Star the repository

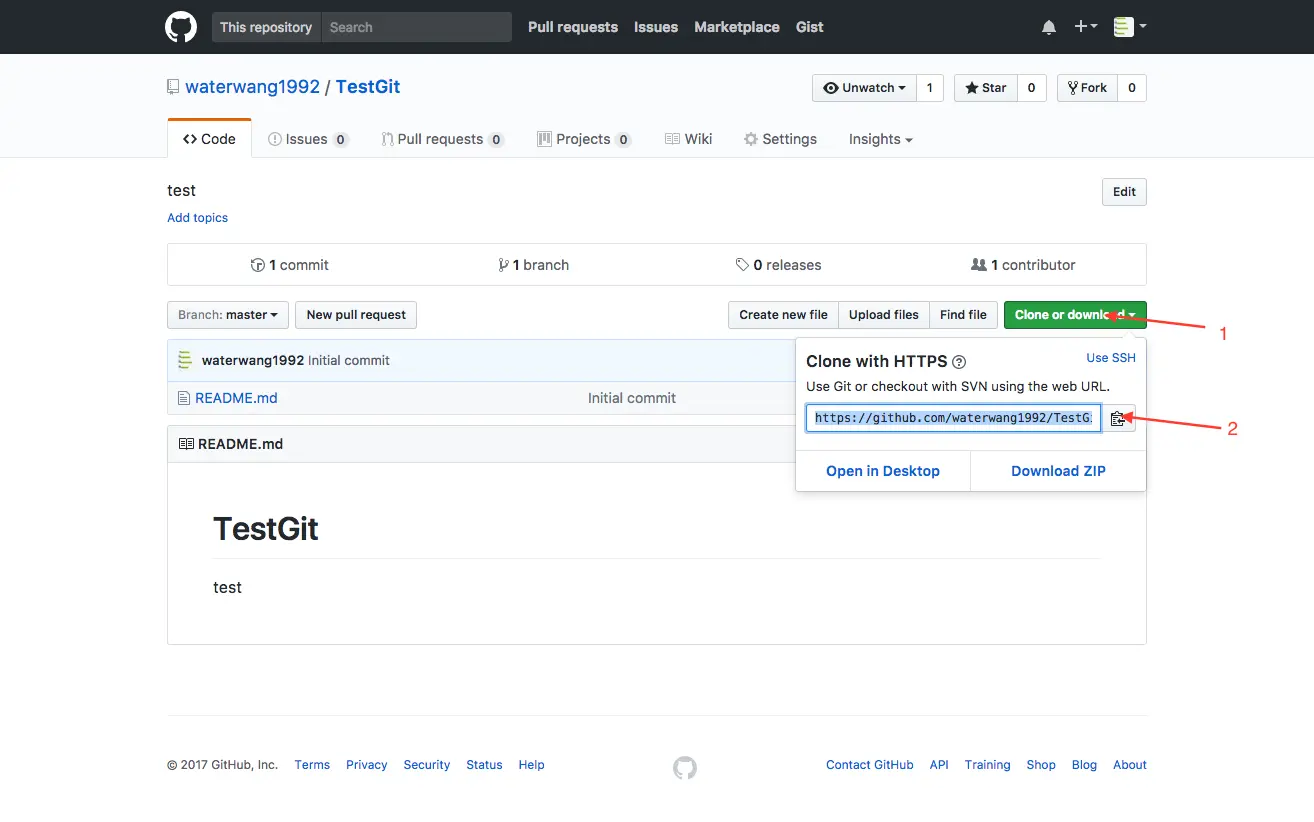click(986, 88)
